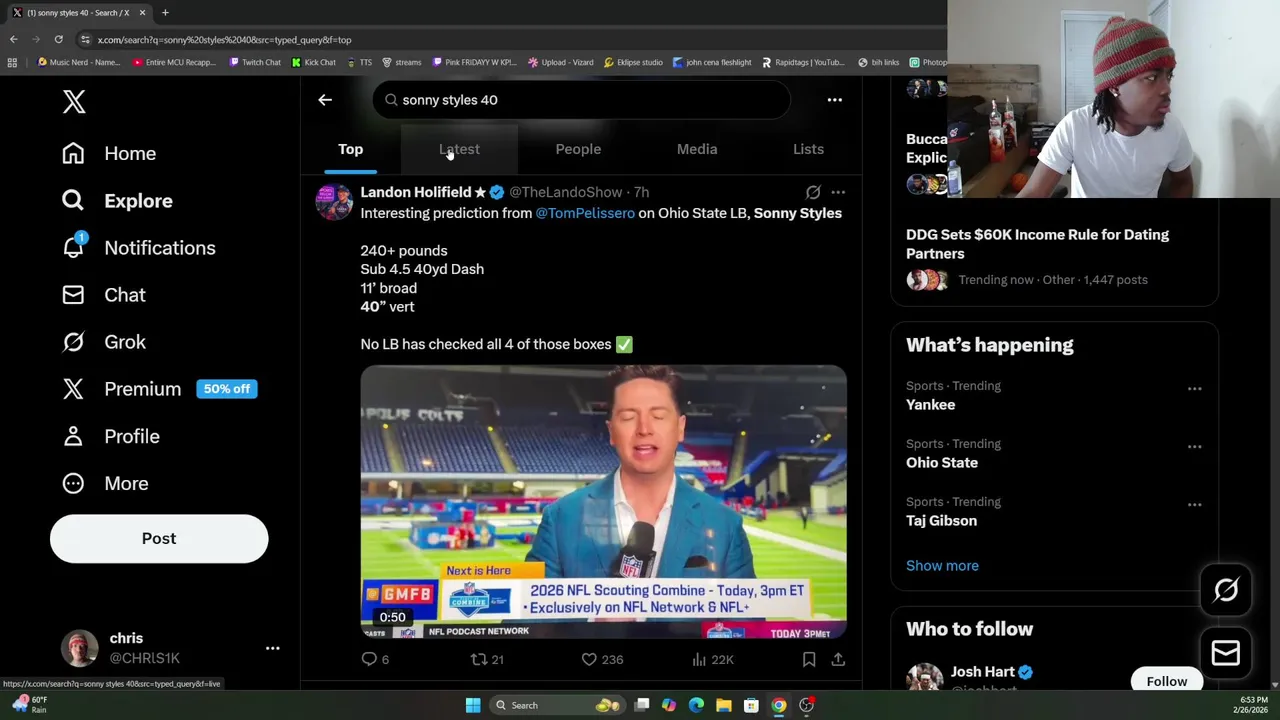Open the Kick Chat bookmark
The width and height of the screenshot is (1280, 720).
313,62
